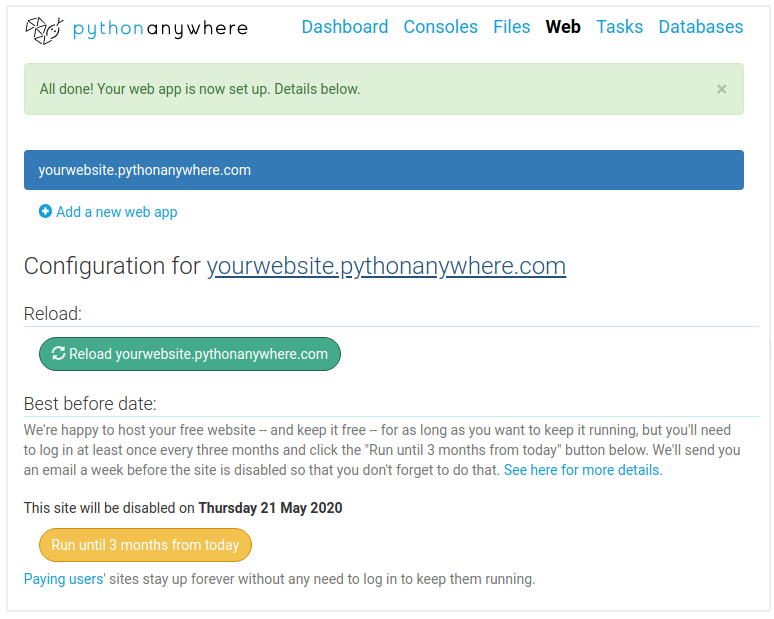Reload yourwebsite.pythonanywhere.com with the green button

coord(190,354)
